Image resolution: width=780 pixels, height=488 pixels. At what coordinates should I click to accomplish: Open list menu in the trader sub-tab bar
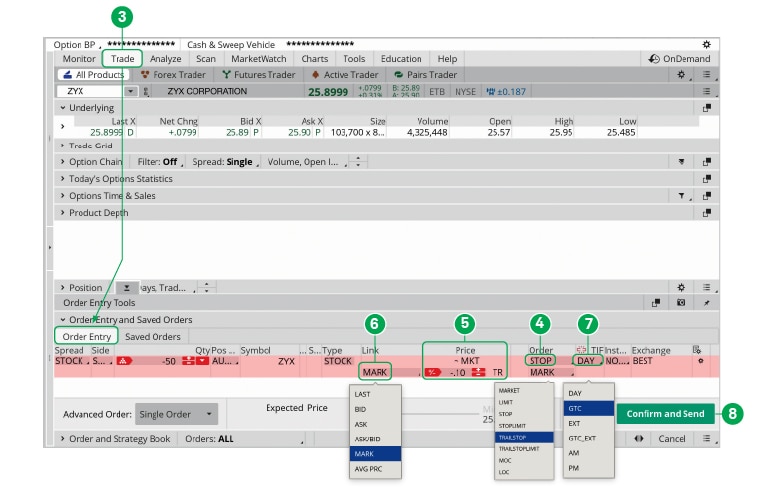tap(706, 75)
